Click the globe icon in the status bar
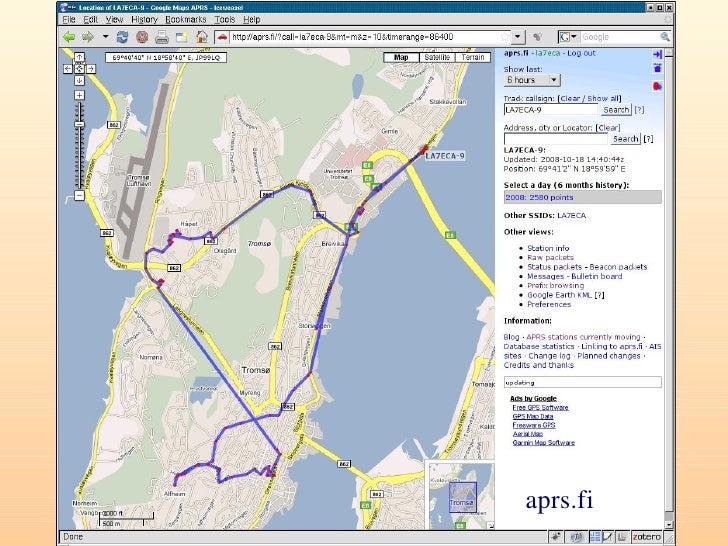 [576, 537]
